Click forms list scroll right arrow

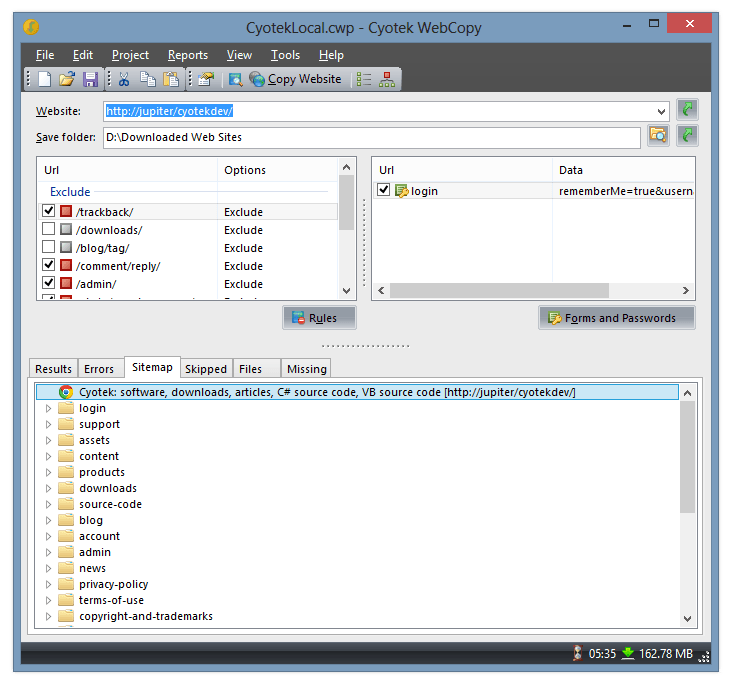(x=686, y=291)
